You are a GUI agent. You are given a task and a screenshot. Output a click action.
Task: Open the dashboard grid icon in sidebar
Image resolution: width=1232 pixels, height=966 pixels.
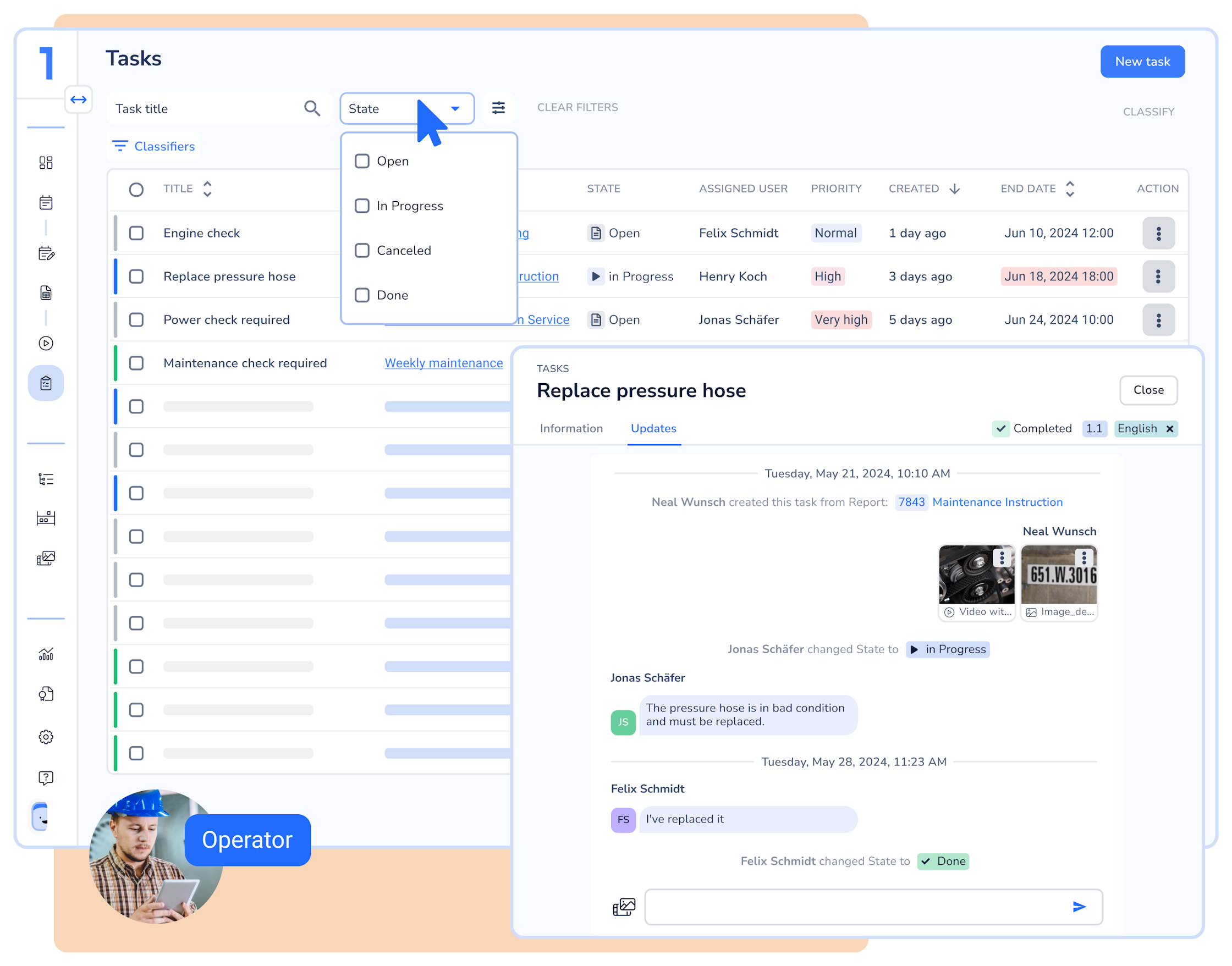tap(46, 163)
